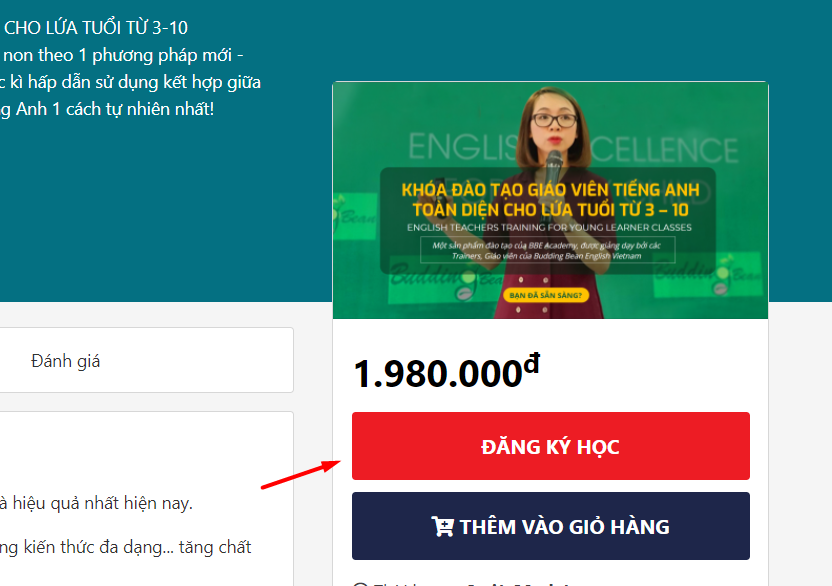Click the line 'non theo 1 phương pháp mới'

tap(118, 55)
